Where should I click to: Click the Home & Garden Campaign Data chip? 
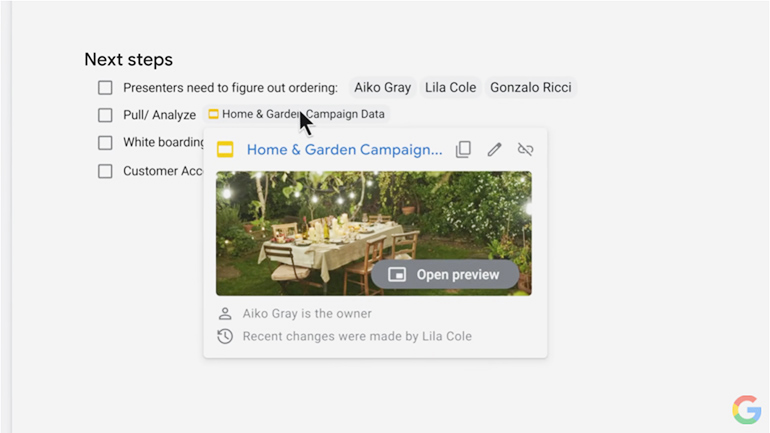coord(297,114)
